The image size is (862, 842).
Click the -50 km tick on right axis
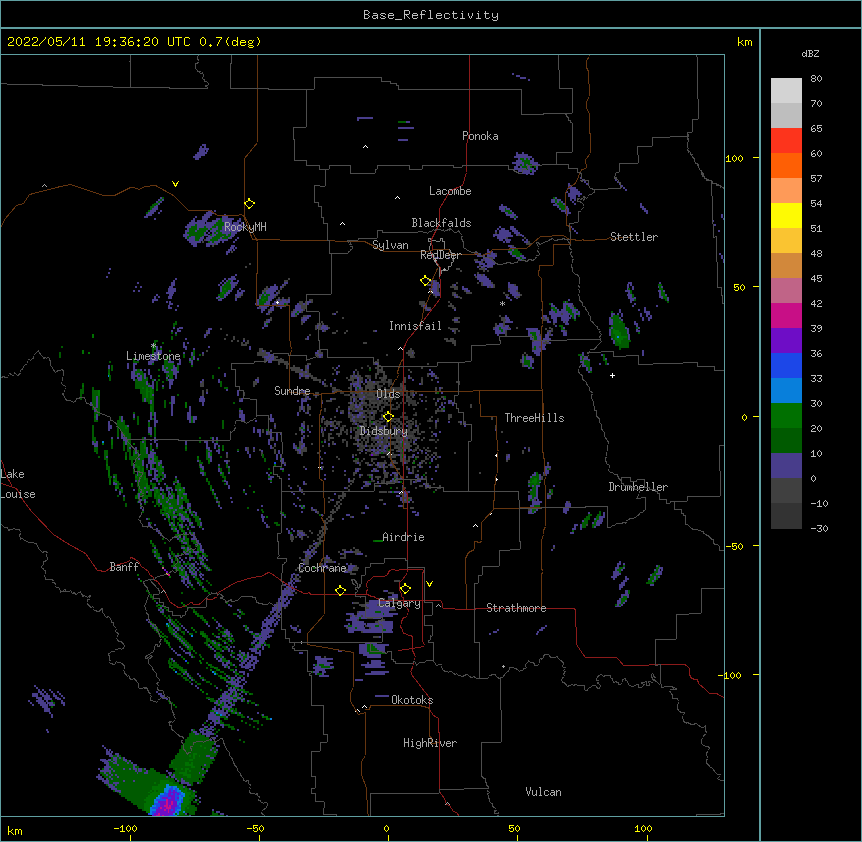[734, 546]
